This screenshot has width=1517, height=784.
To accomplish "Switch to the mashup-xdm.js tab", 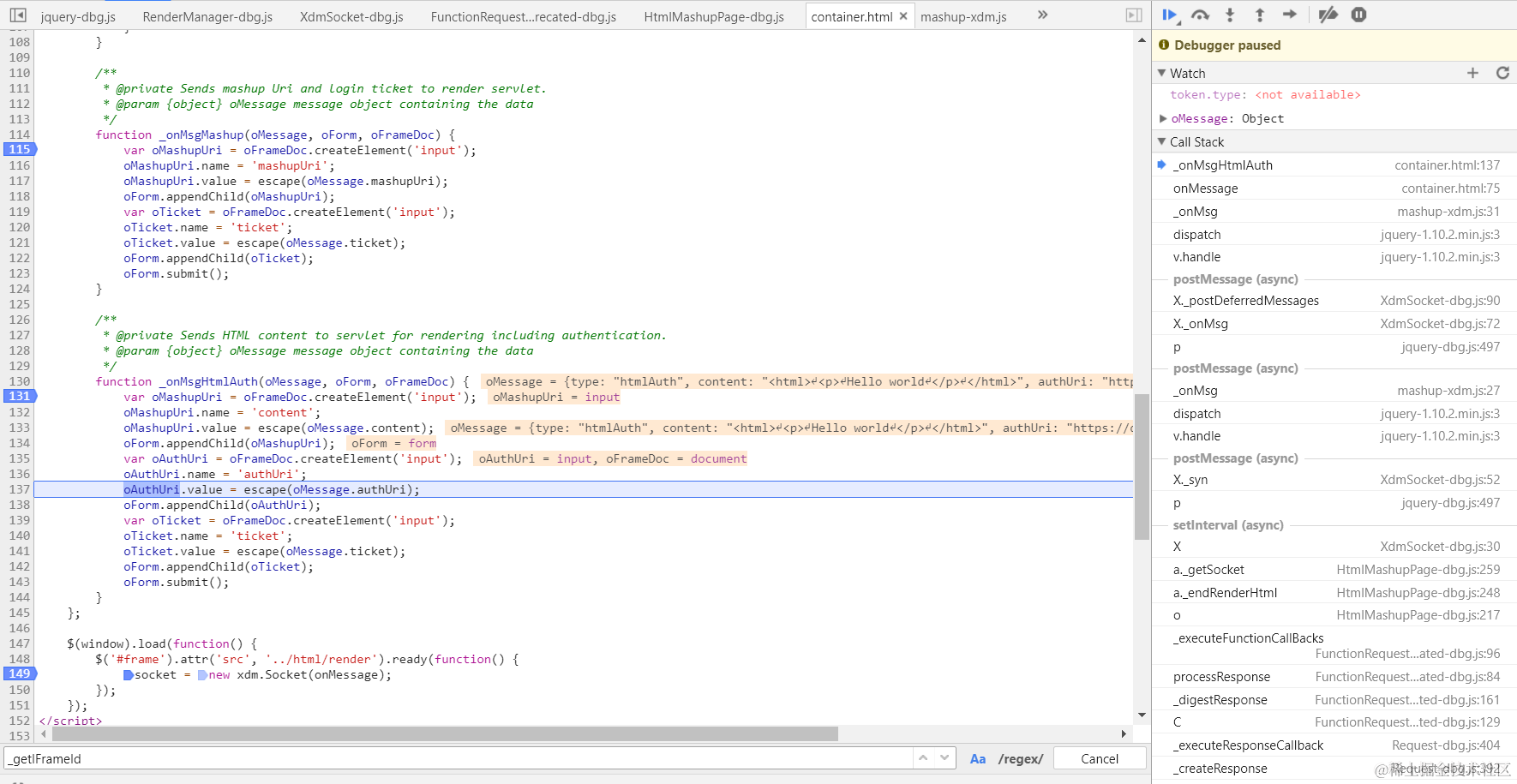I will (x=963, y=16).
